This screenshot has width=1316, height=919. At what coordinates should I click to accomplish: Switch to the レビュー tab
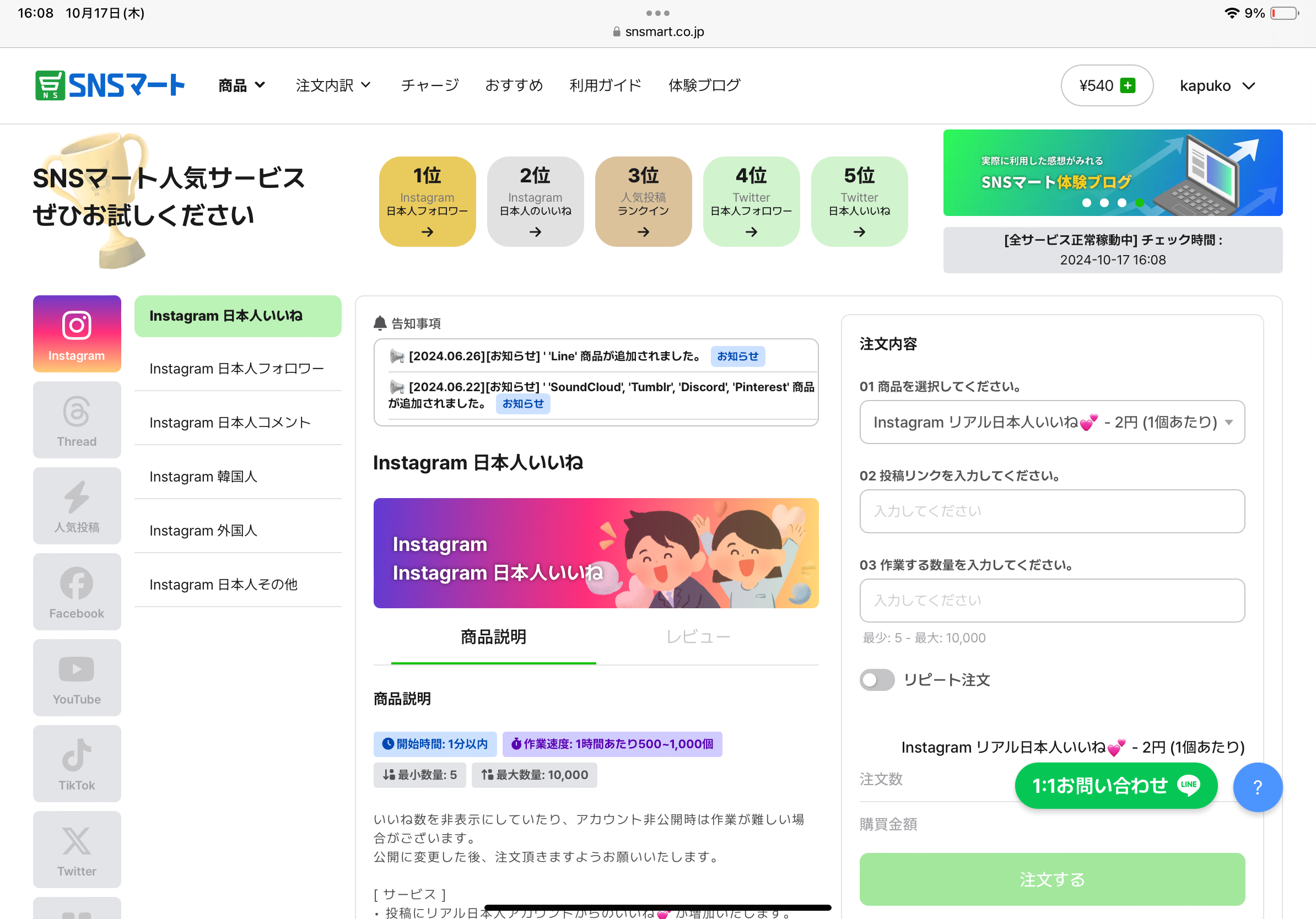(698, 636)
